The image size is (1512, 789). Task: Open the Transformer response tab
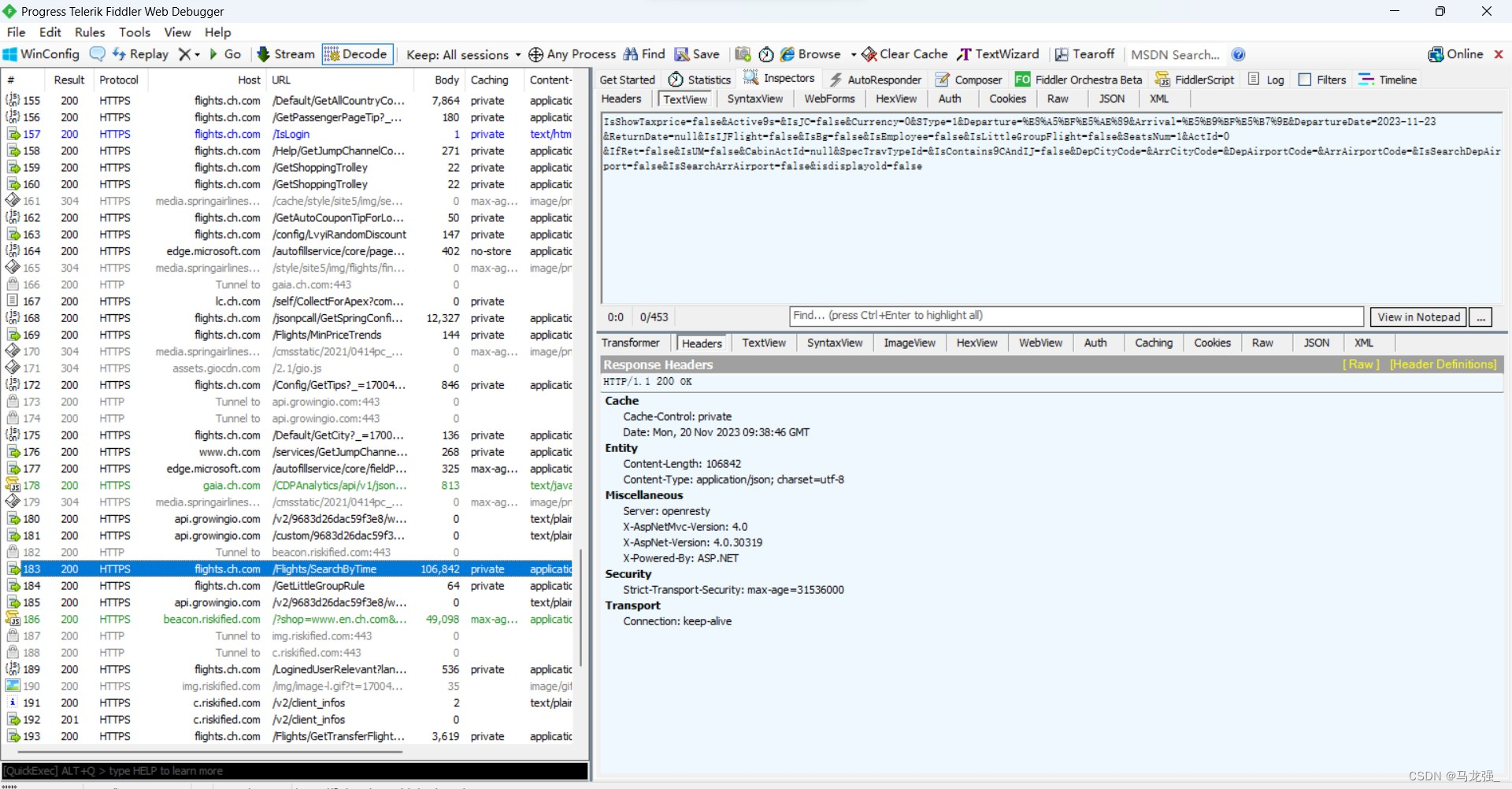coord(631,343)
